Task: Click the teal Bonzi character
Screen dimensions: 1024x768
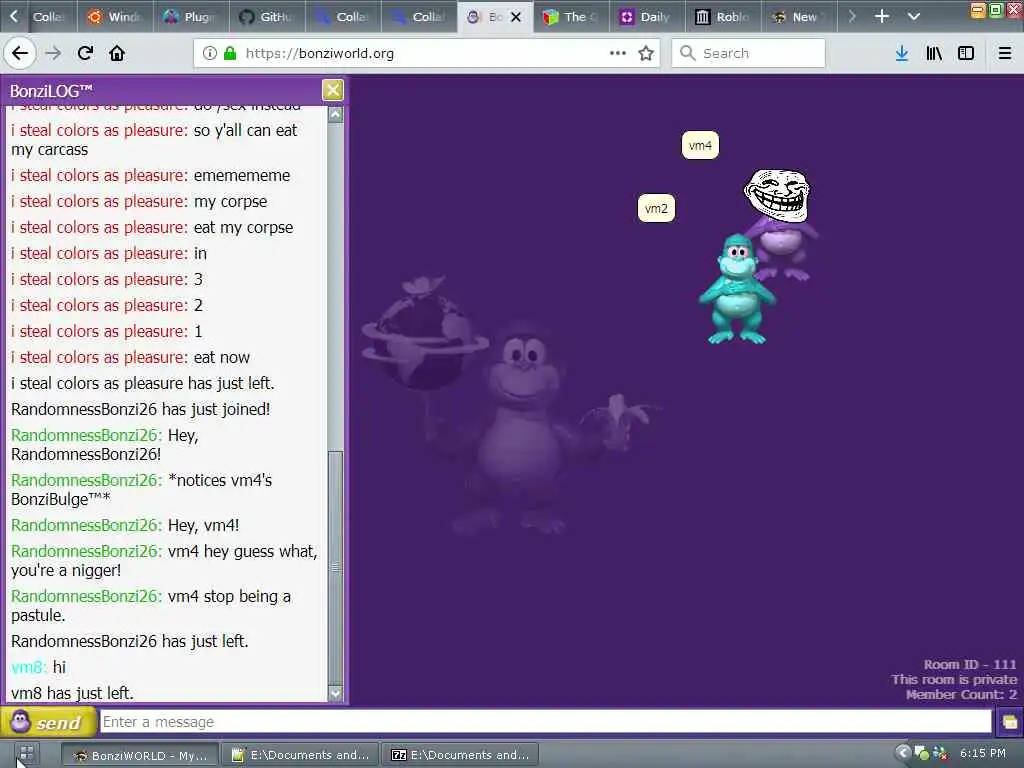Action: pos(737,289)
